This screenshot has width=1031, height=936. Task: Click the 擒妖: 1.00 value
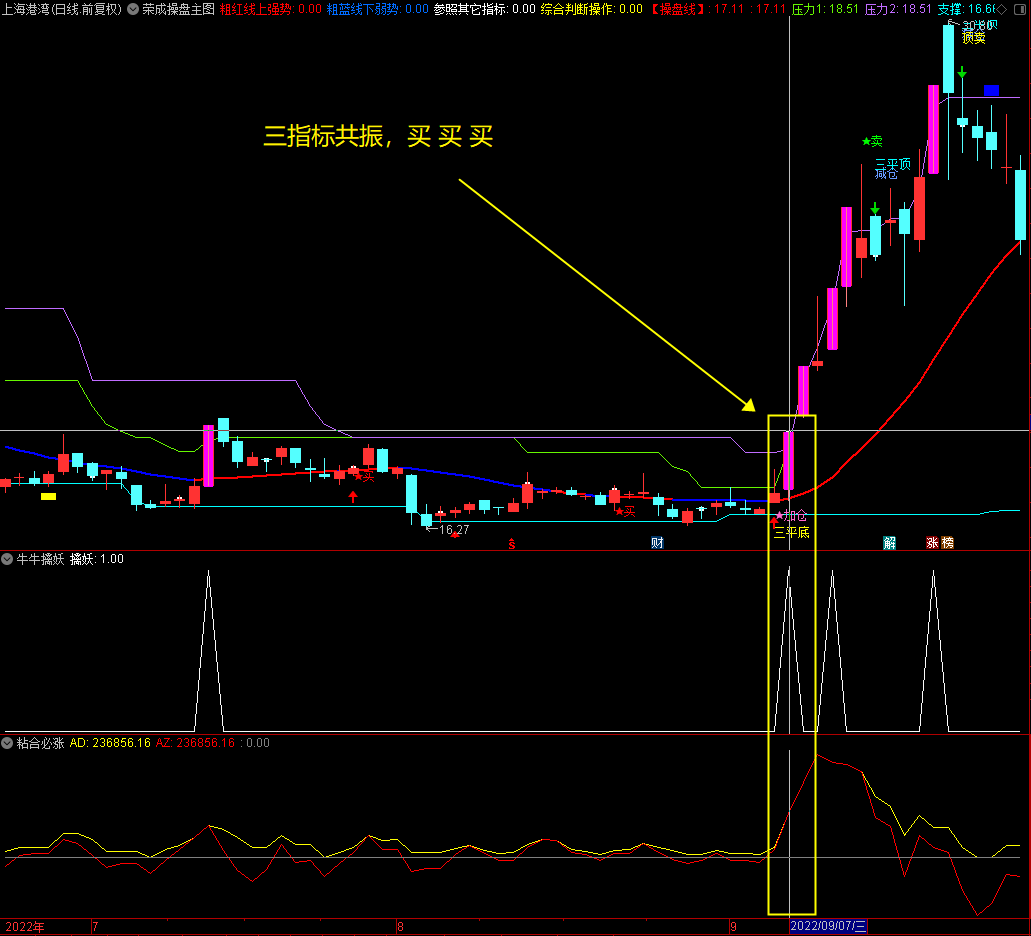97,559
